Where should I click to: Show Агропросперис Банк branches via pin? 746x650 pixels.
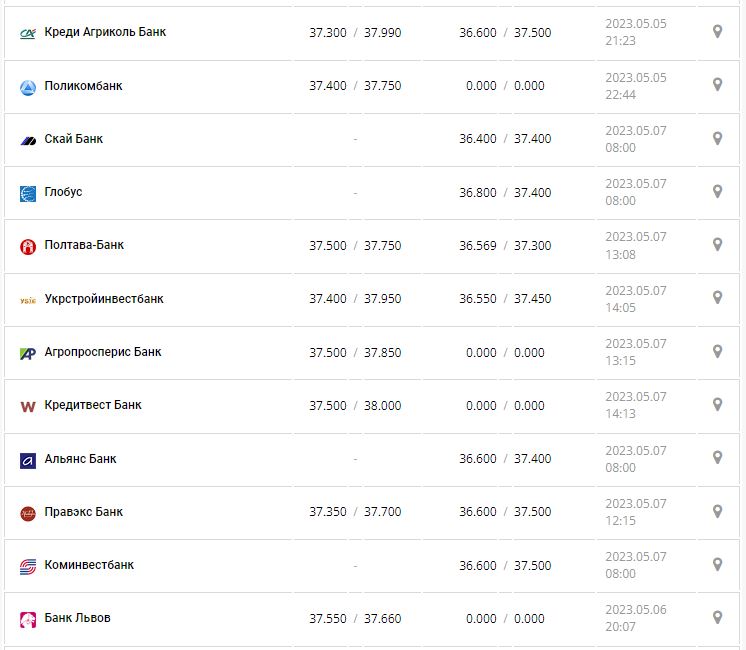pos(717,351)
